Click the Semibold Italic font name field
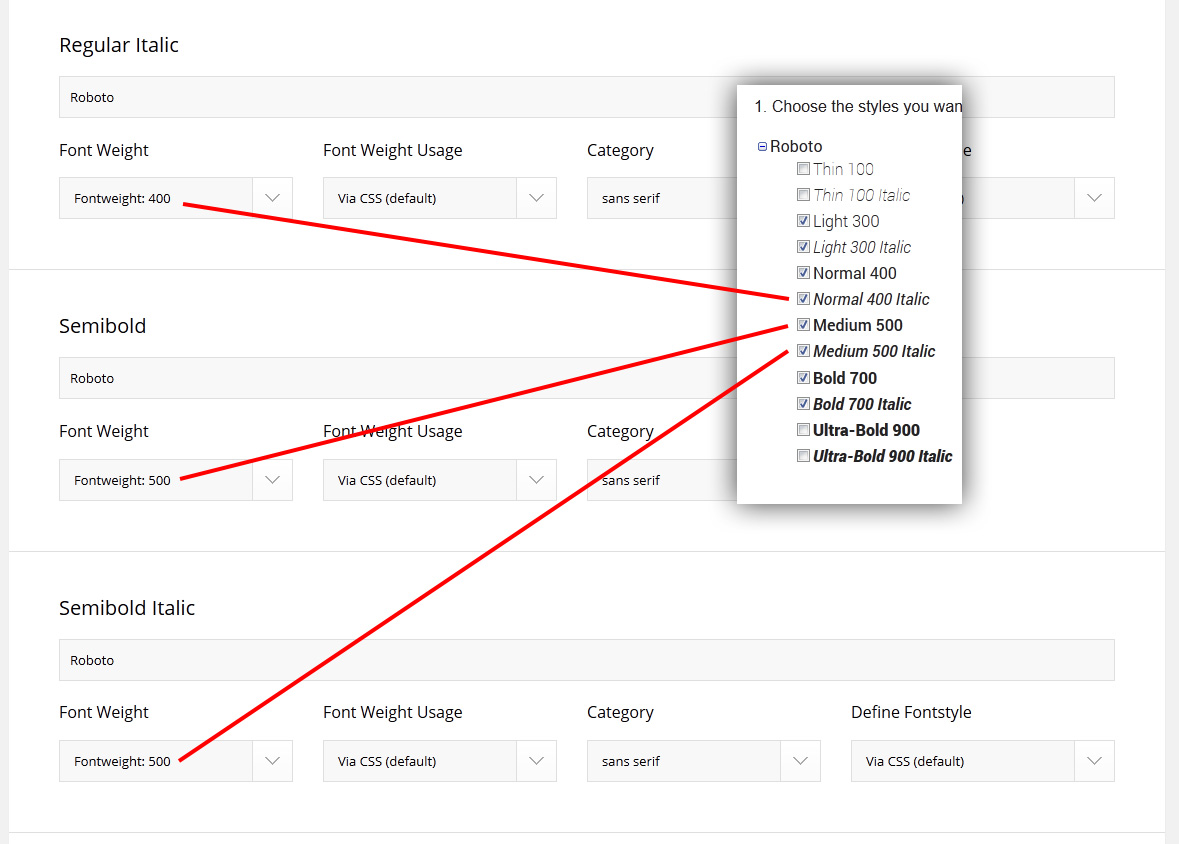Viewport: 1179px width, 844px height. coord(586,660)
